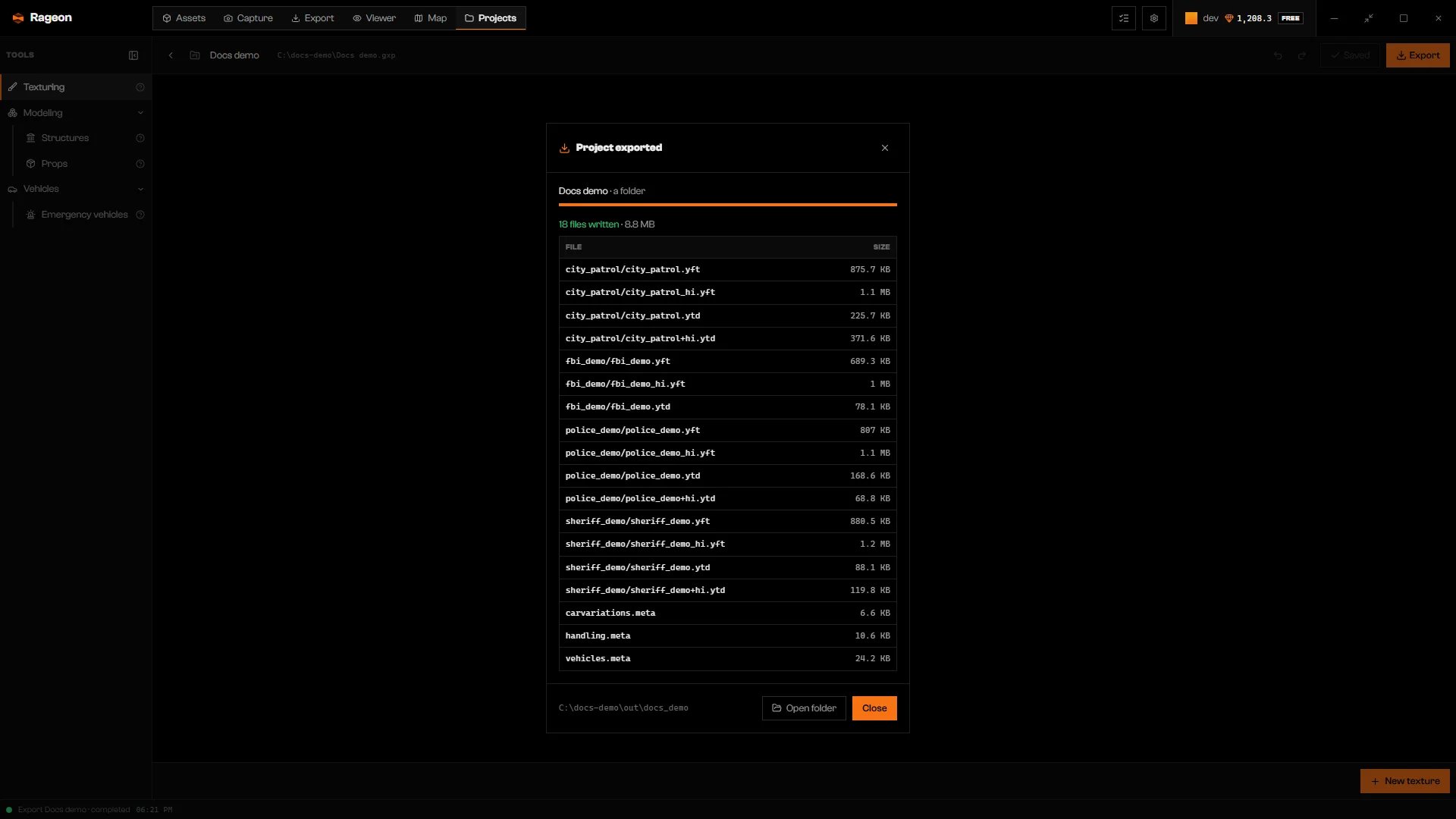
Task: Click the project folder icon beside Docs demo
Action: point(195,55)
